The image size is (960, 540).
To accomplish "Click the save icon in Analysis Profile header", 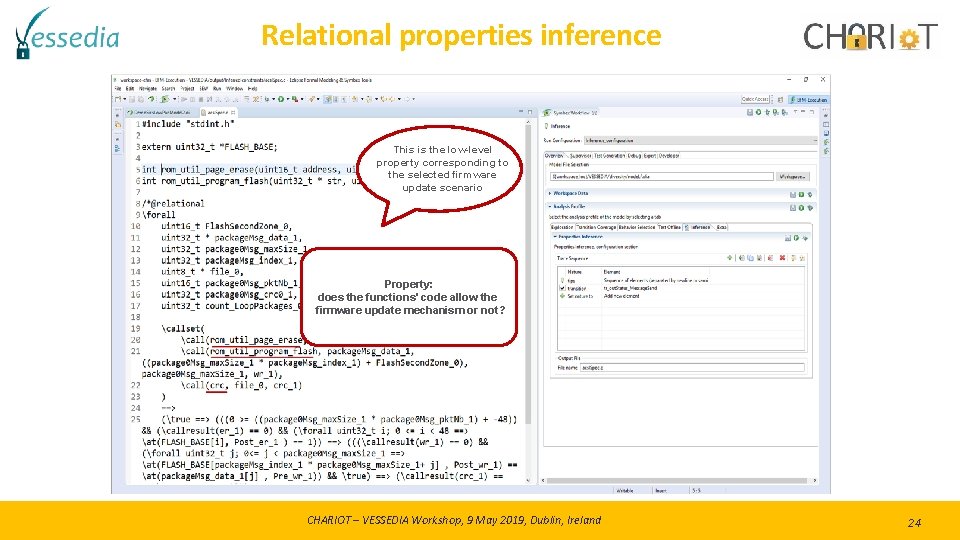I will pos(793,208).
